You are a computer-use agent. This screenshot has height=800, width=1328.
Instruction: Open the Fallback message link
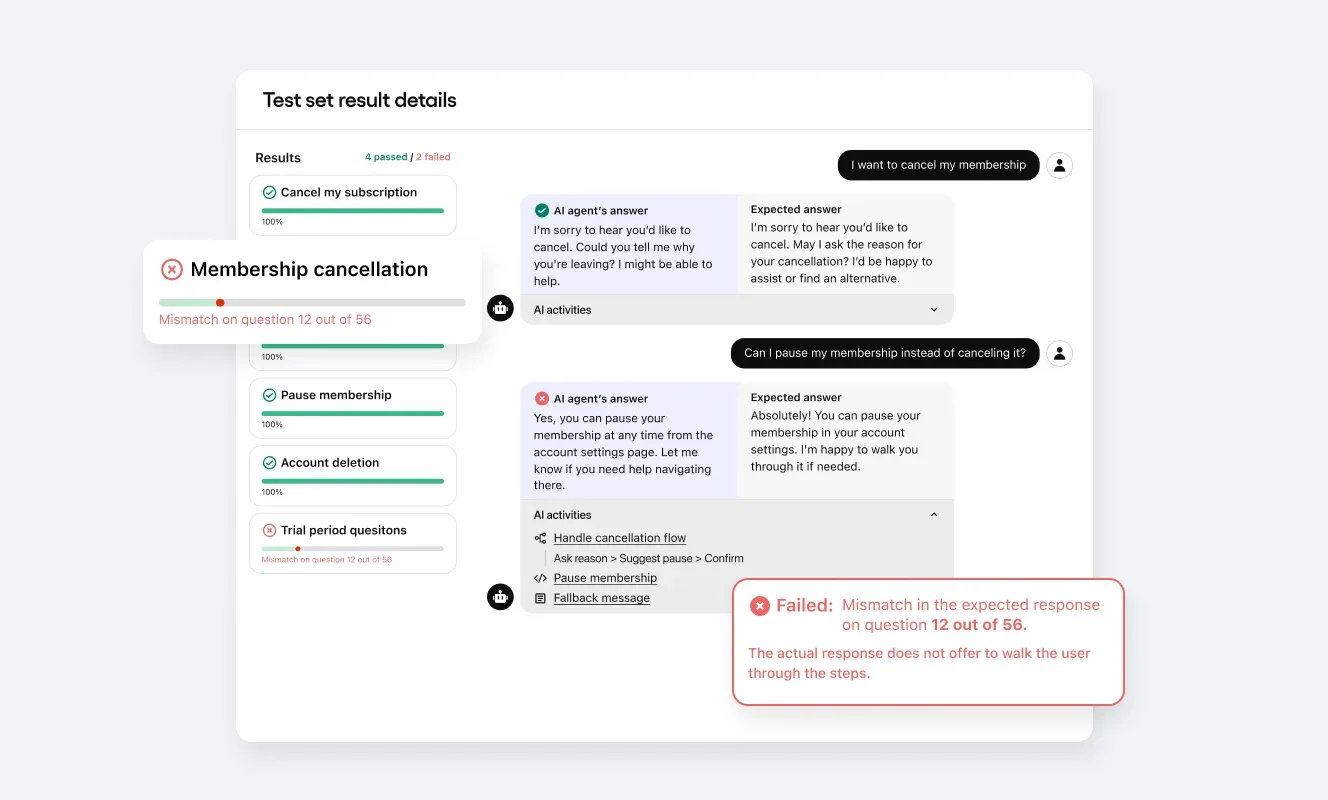pos(602,598)
